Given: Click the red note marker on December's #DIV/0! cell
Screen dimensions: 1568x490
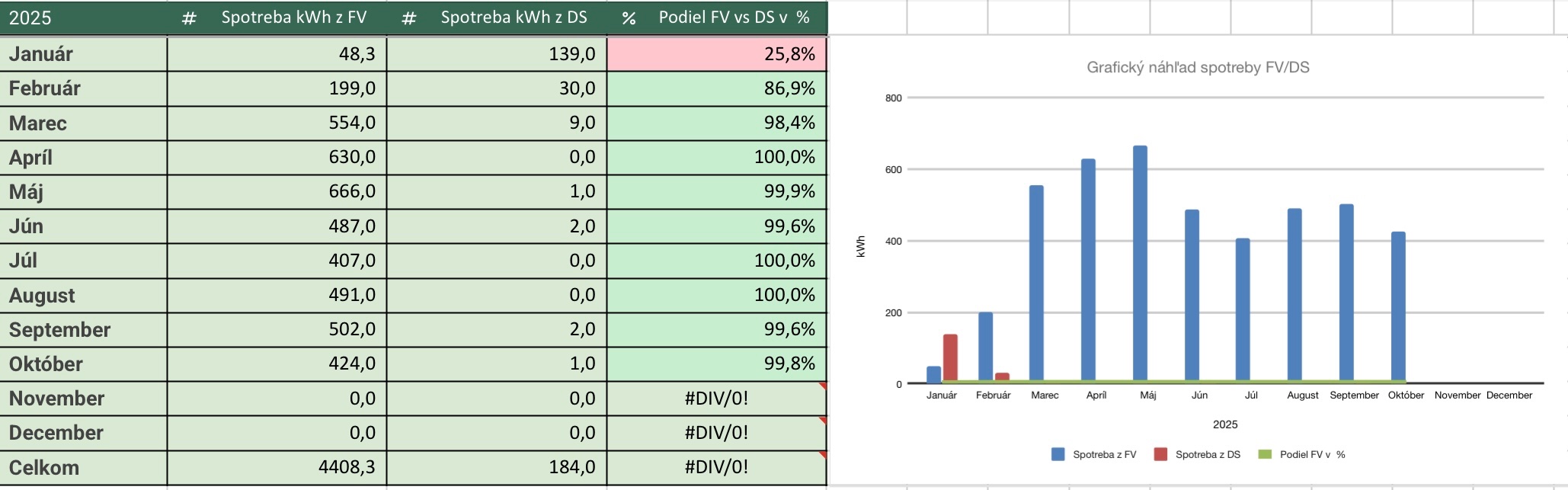Looking at the screenshot, I should click(822, 421).
